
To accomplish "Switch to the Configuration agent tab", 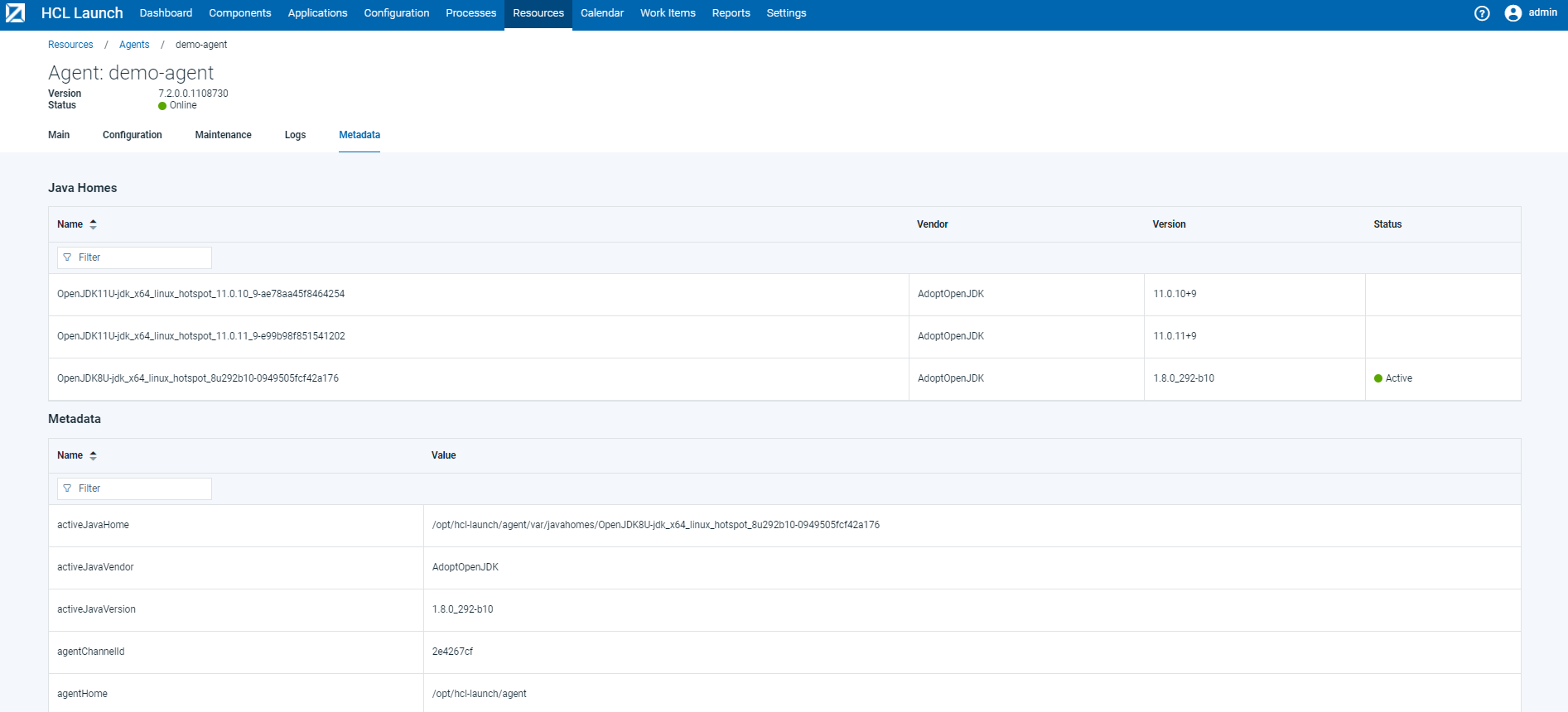I will 132,135.
